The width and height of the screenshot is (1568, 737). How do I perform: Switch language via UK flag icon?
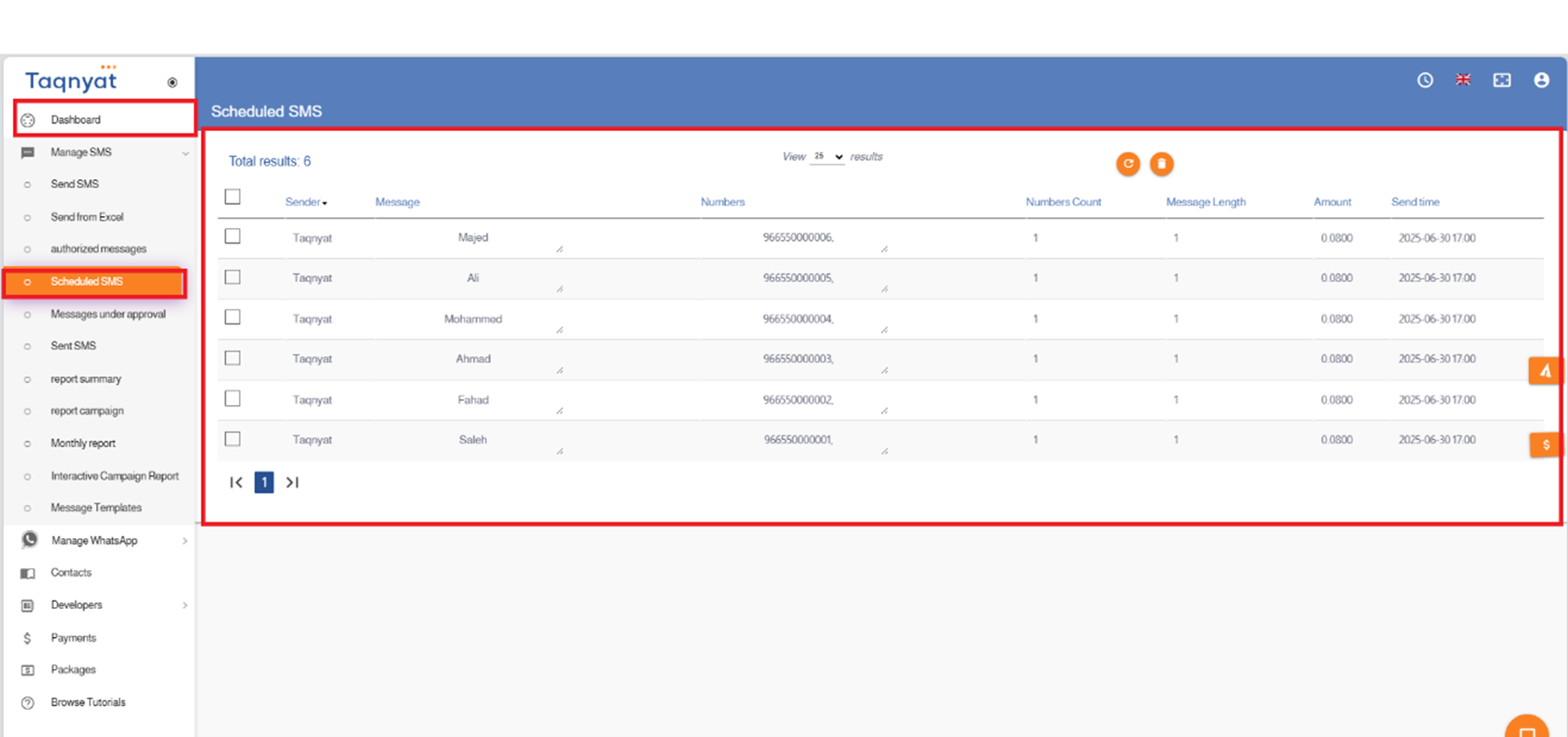pyautogui.click(x=1464, y=80)
